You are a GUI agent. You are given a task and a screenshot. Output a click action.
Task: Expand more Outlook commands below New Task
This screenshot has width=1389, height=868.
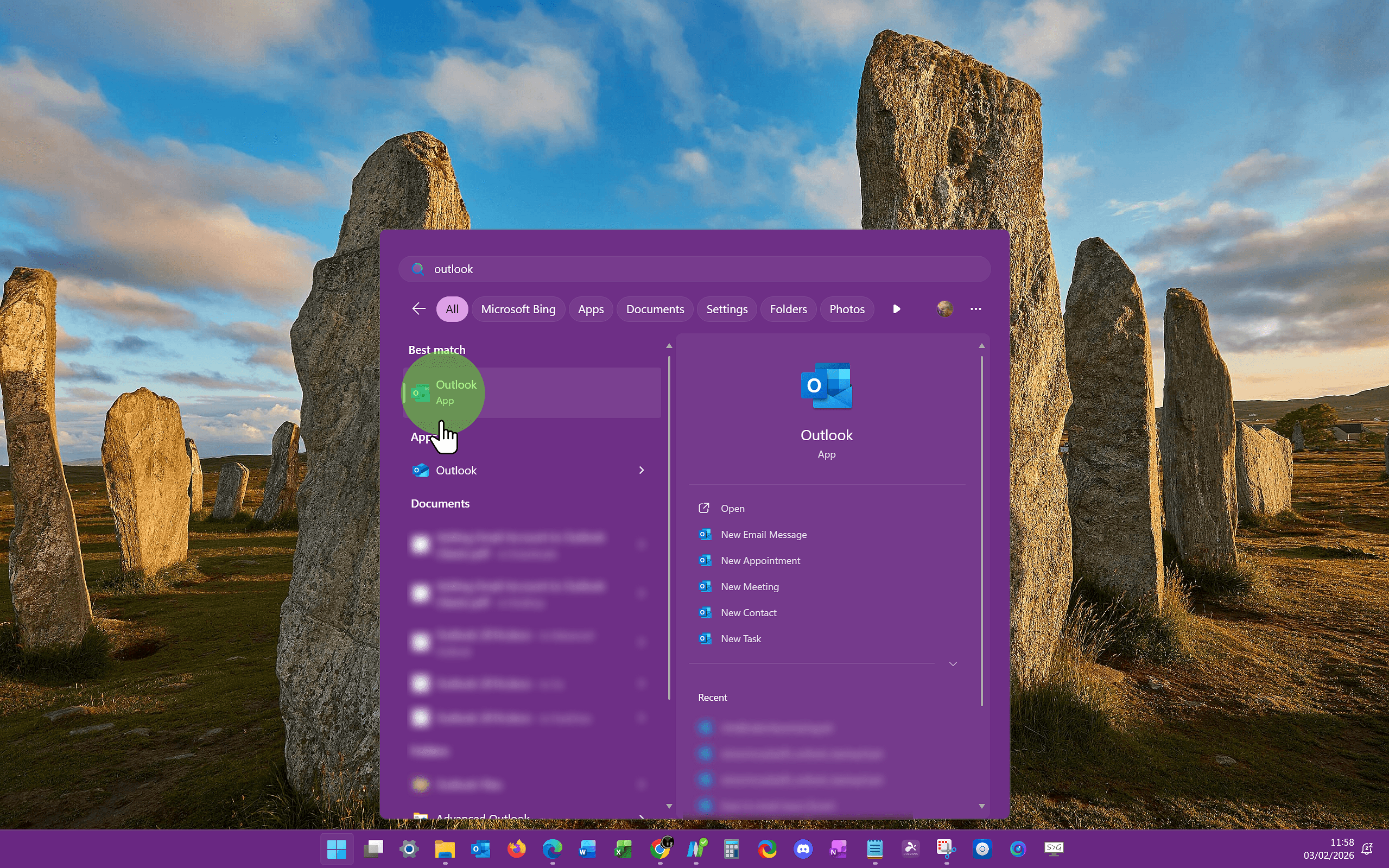[953, 664]
